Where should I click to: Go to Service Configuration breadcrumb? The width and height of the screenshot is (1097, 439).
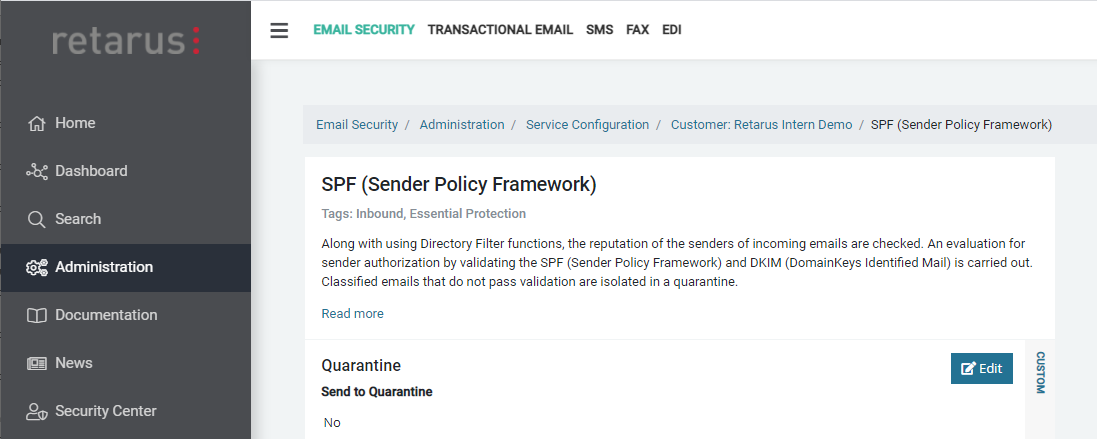(x=587, y=125)
